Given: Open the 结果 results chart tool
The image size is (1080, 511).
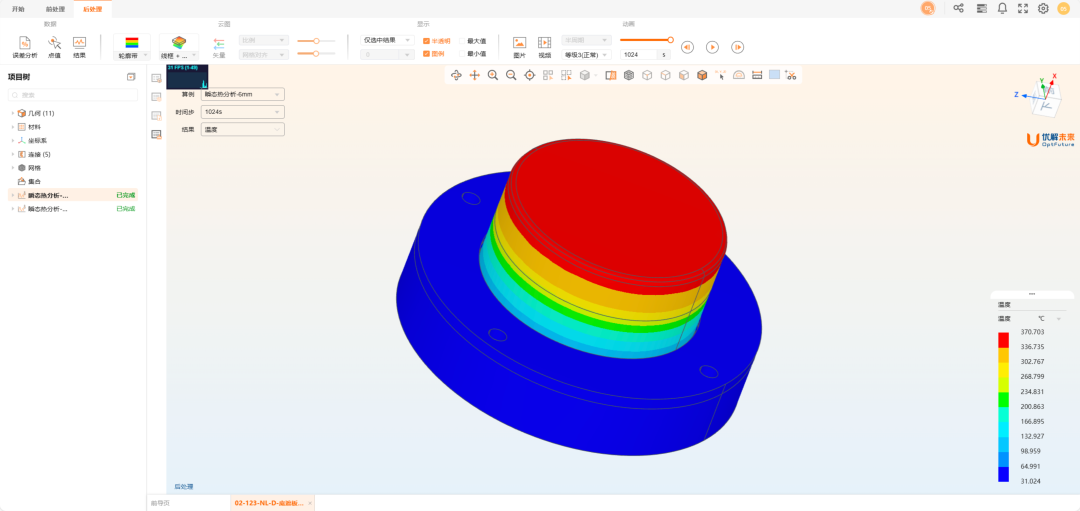Looking at the screenshot, I should pyautogui.click(x=79, y=47).
